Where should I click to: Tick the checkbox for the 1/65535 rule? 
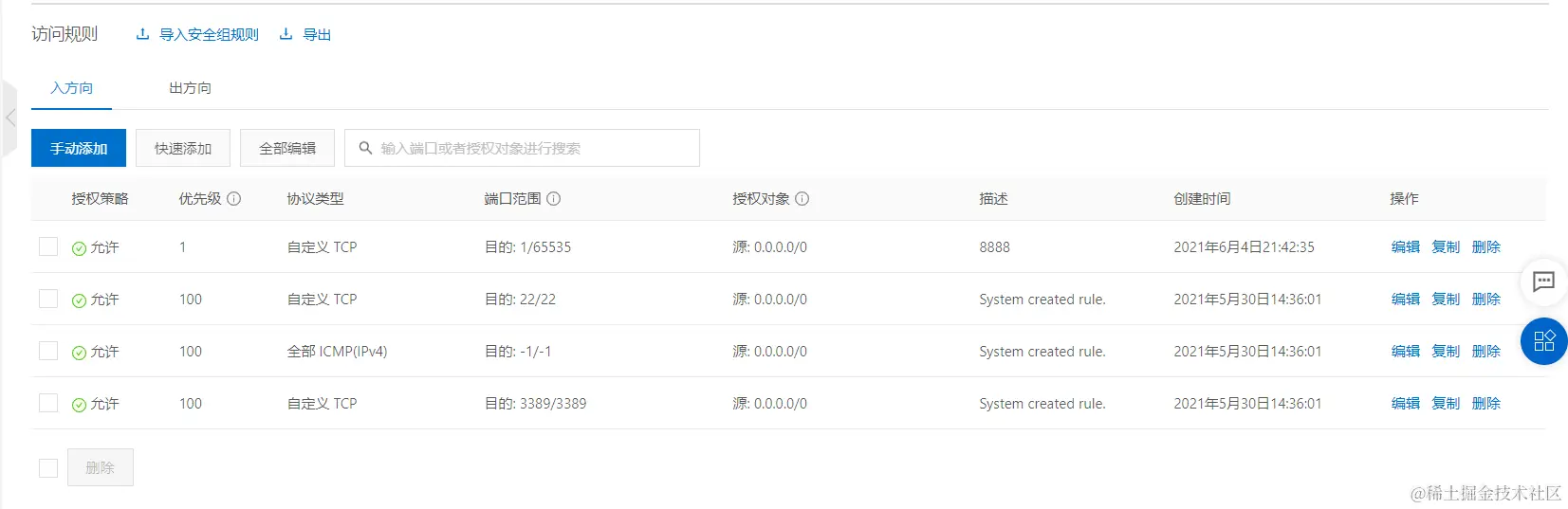pos(48,246)
